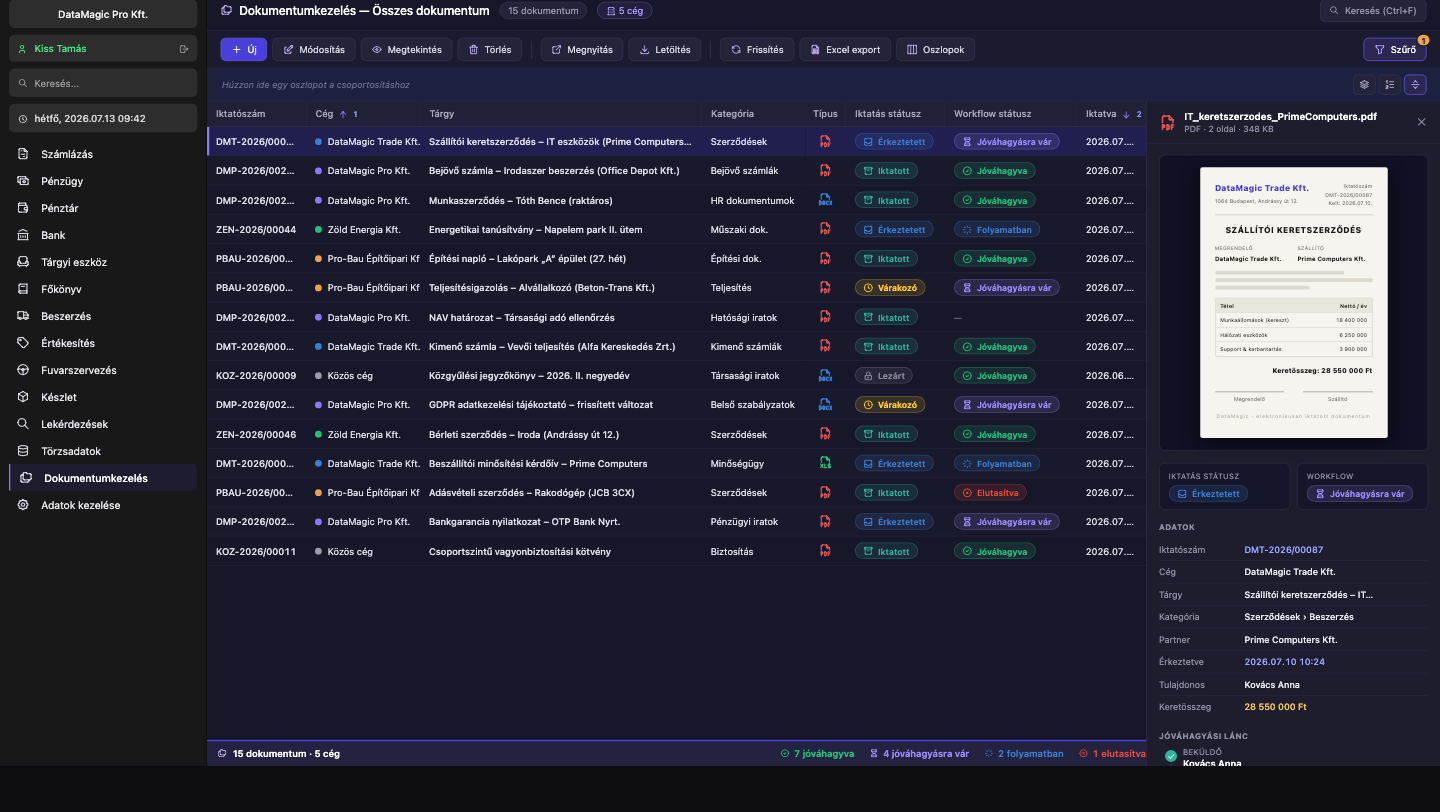
Task: Click the PDF icon in Bankgarancia nyilatkozat row
Action: 825,522
